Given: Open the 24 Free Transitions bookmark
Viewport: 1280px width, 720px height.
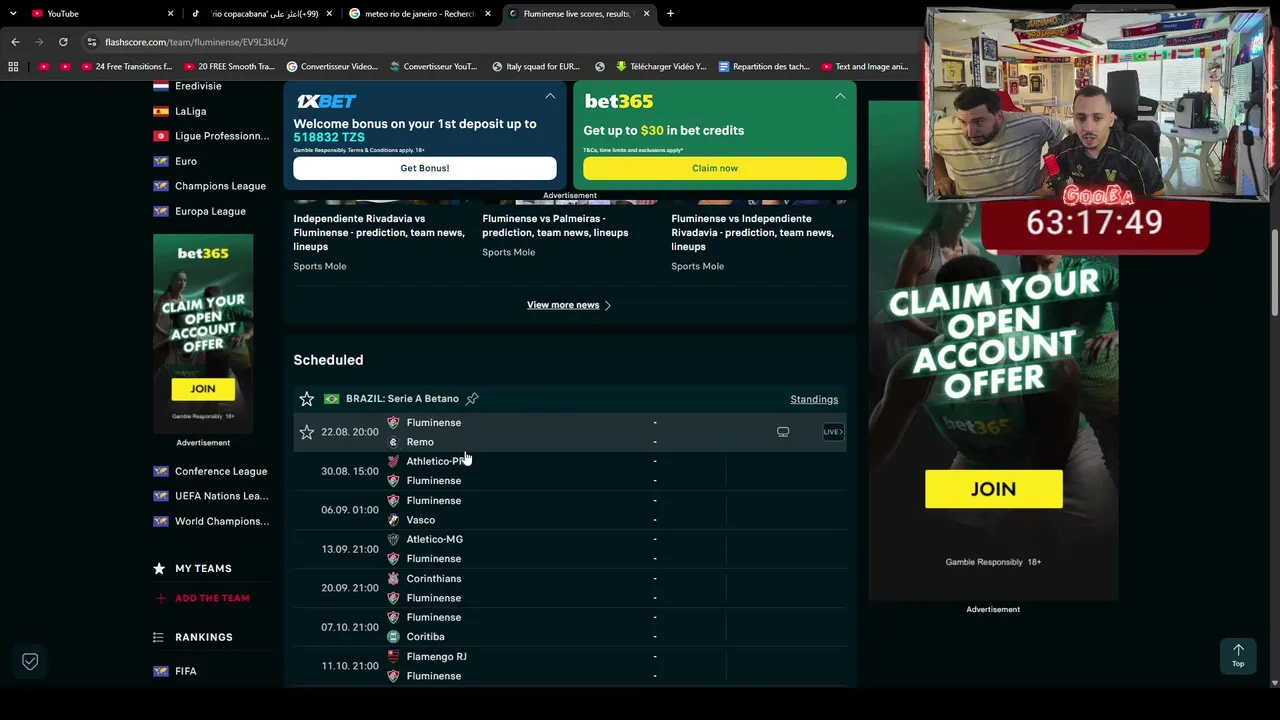Looking at the screenshot, I should pos(127,67).
